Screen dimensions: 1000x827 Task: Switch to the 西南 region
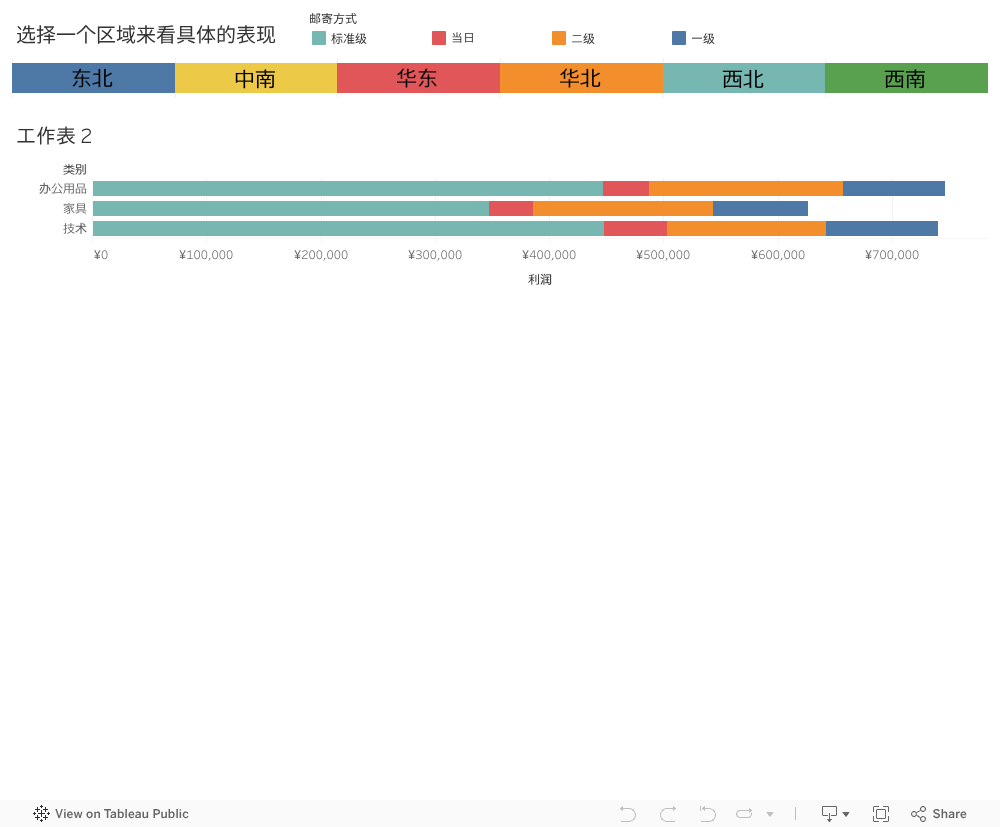(906, 78)
